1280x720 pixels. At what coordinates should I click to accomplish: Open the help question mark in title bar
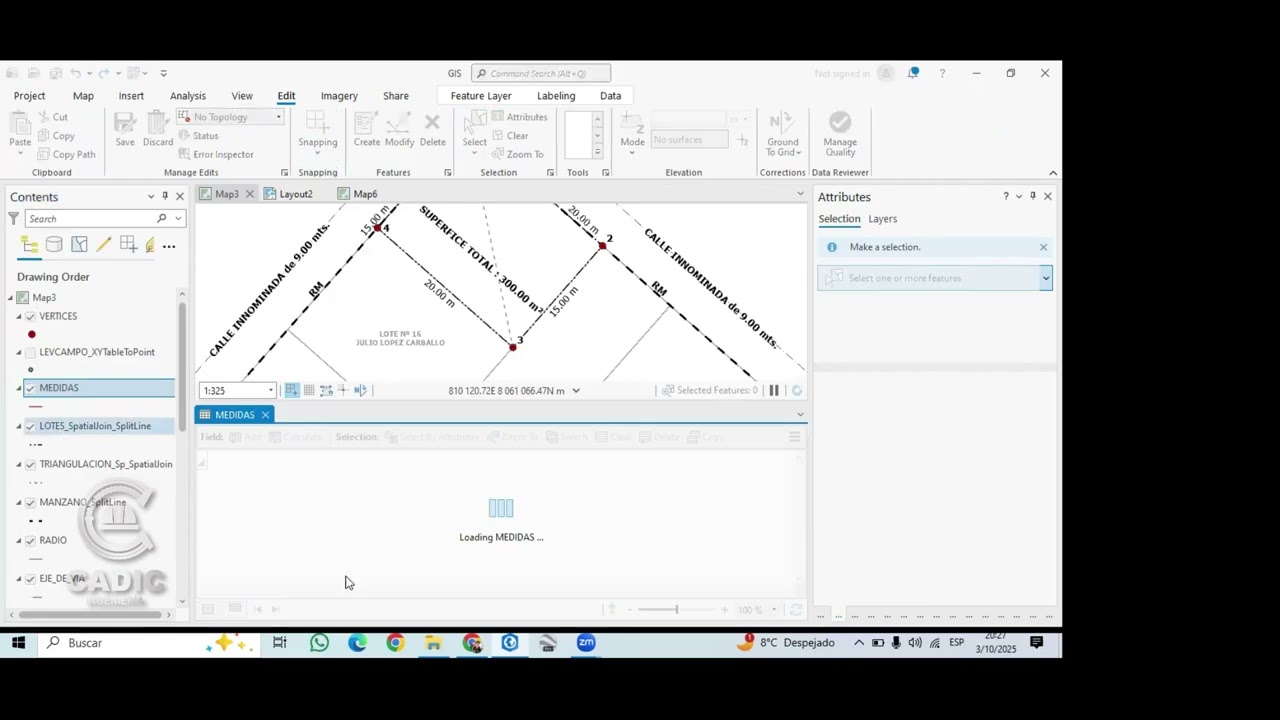point(942,73)
